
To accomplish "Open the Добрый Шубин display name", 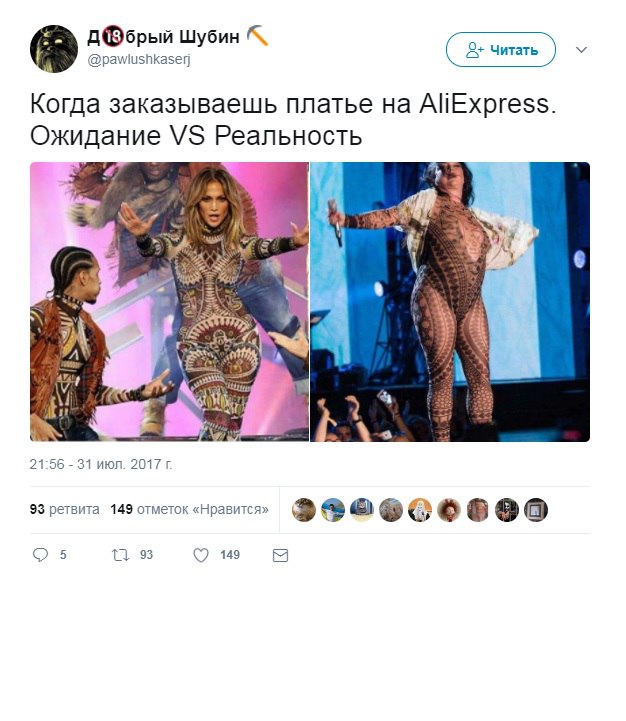I will 163,36.
